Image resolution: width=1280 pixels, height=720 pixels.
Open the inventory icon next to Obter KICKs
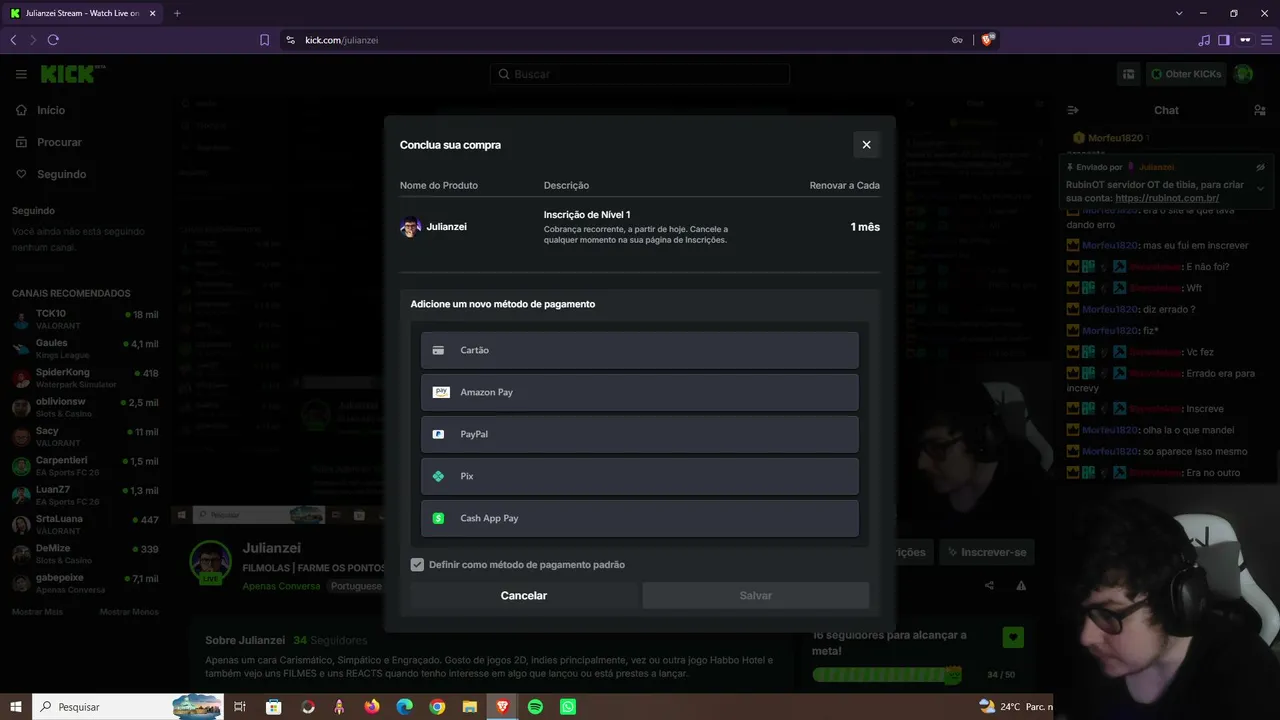pos(1128,74)
